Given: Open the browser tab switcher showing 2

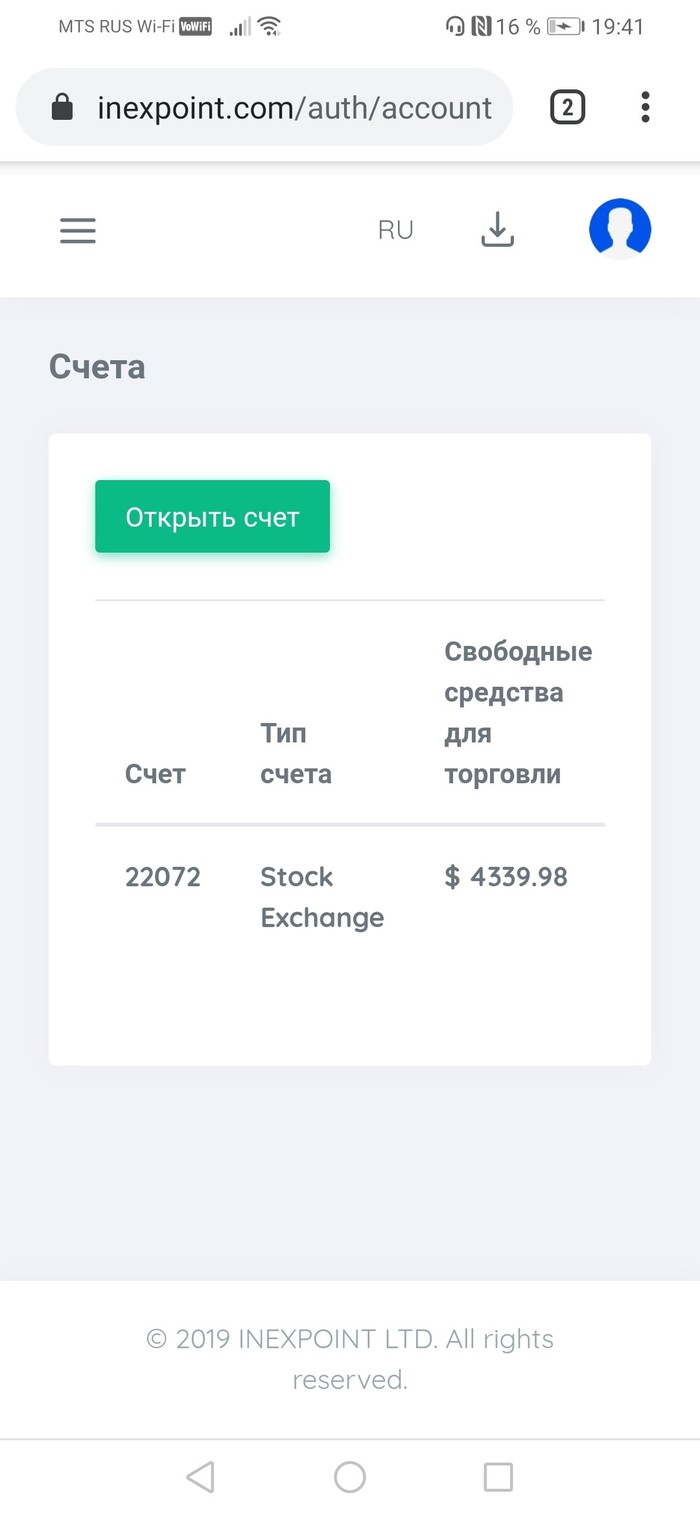Looking at the screenshot, I should tap(567, 107).
